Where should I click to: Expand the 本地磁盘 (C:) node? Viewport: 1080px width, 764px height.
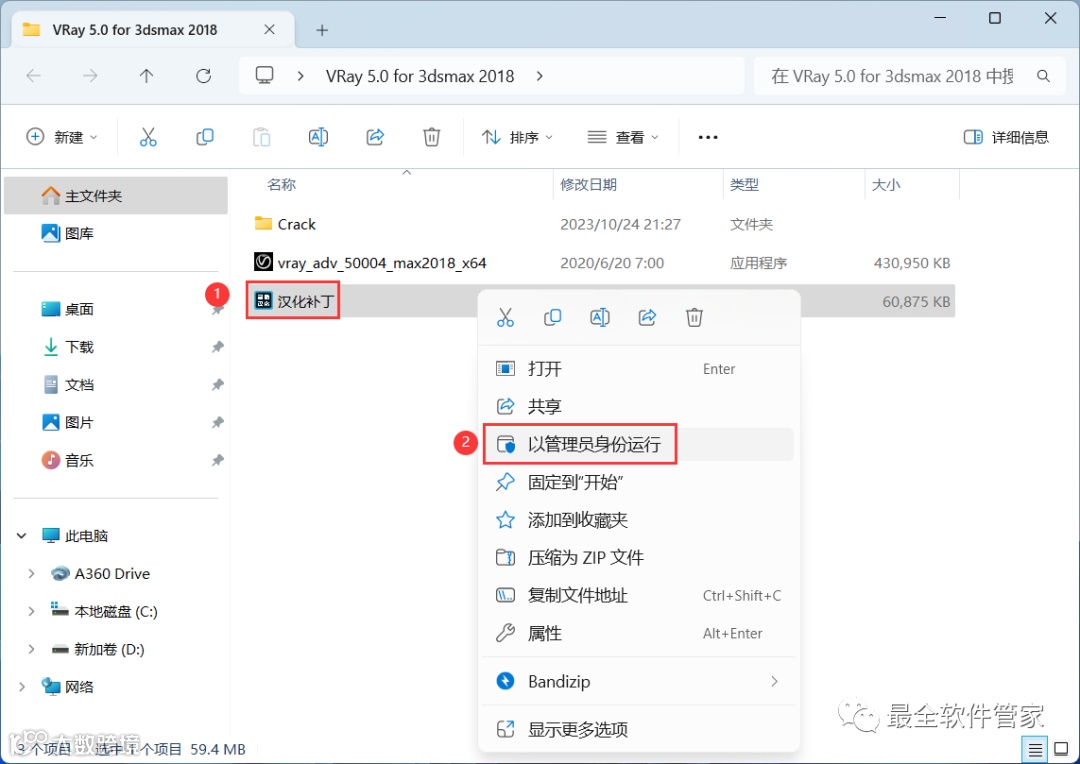click(31, 611)
